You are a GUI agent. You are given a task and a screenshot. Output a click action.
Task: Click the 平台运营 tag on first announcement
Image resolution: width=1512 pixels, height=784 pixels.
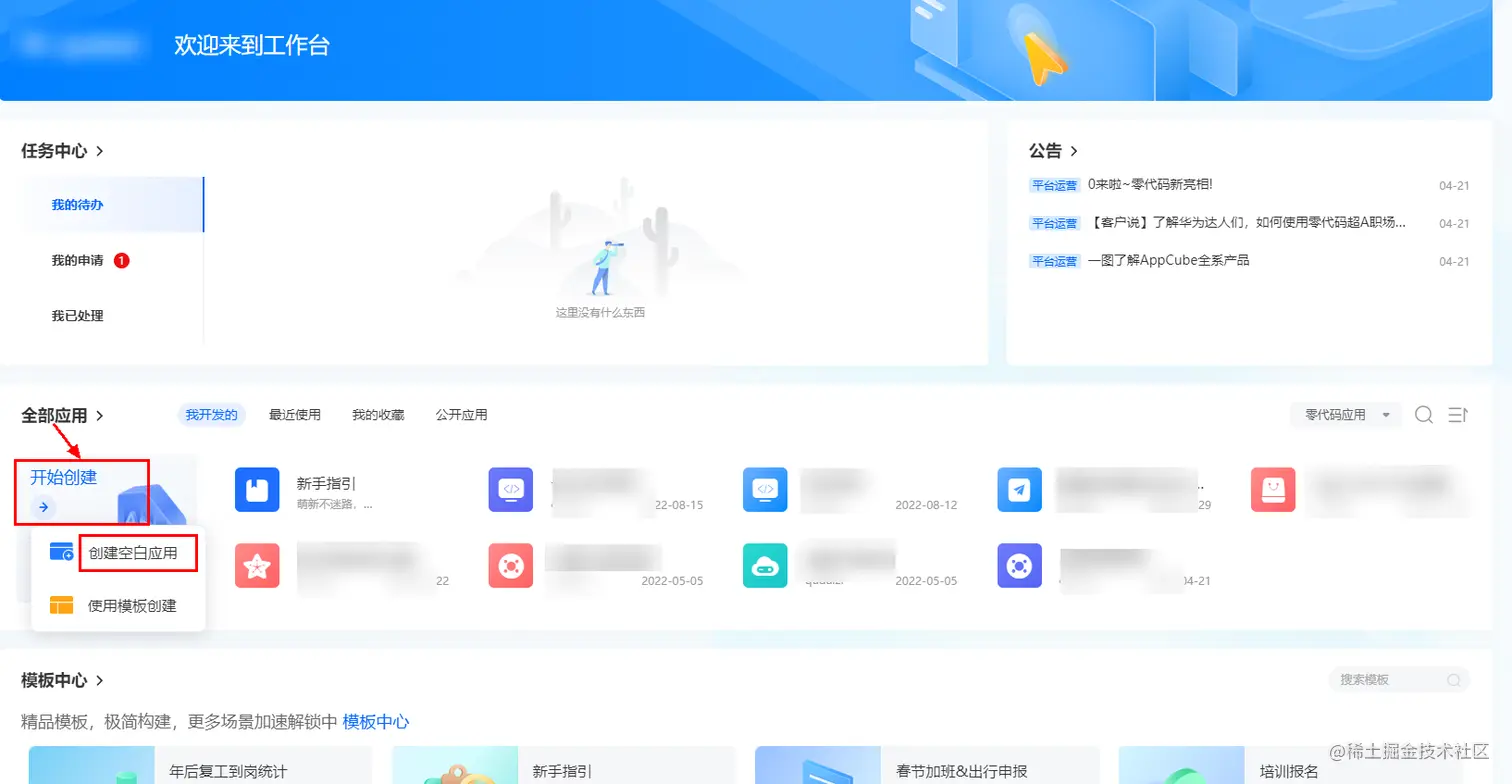(1055, 185)
